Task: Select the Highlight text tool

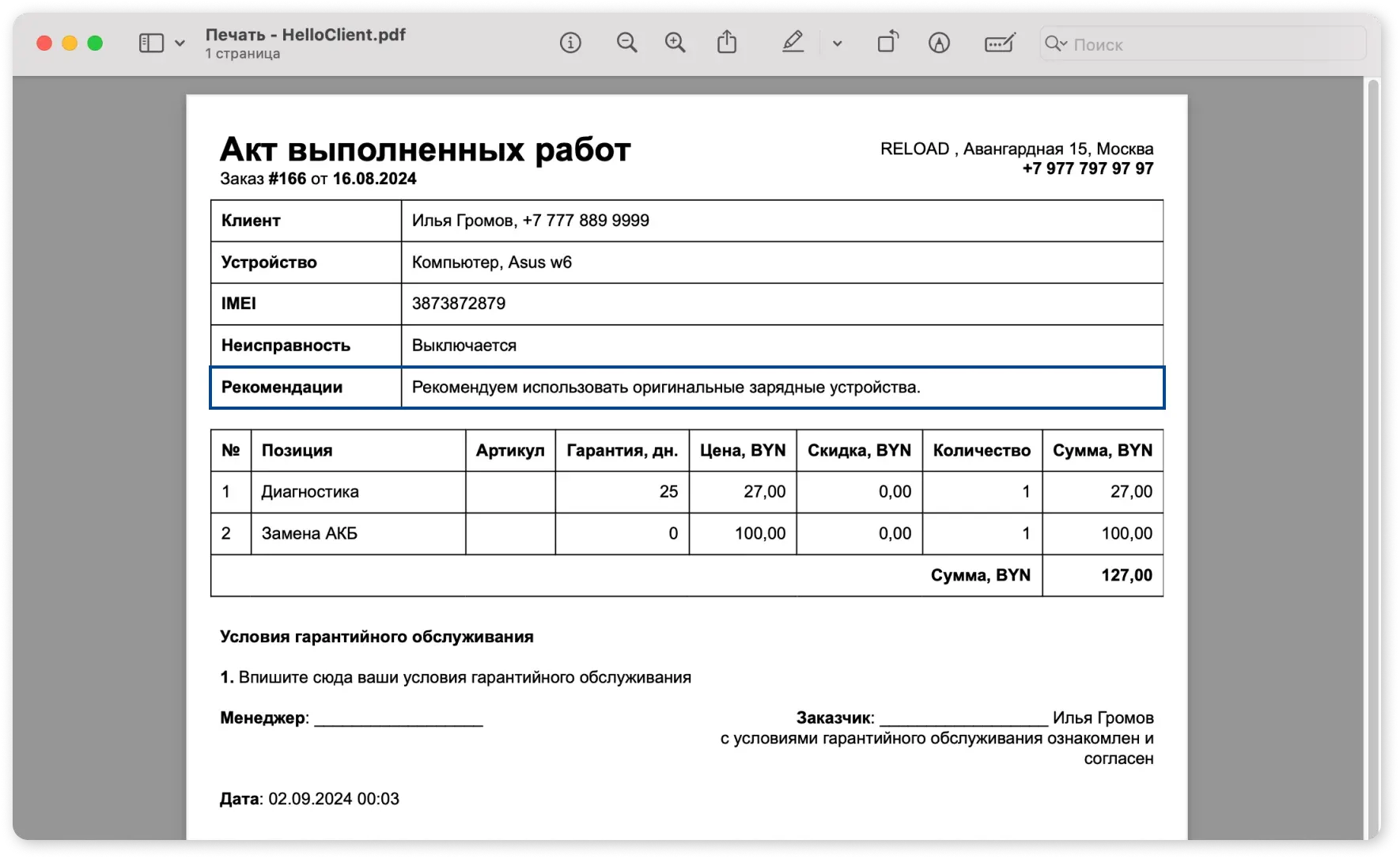Action: [x=793, y=43]
